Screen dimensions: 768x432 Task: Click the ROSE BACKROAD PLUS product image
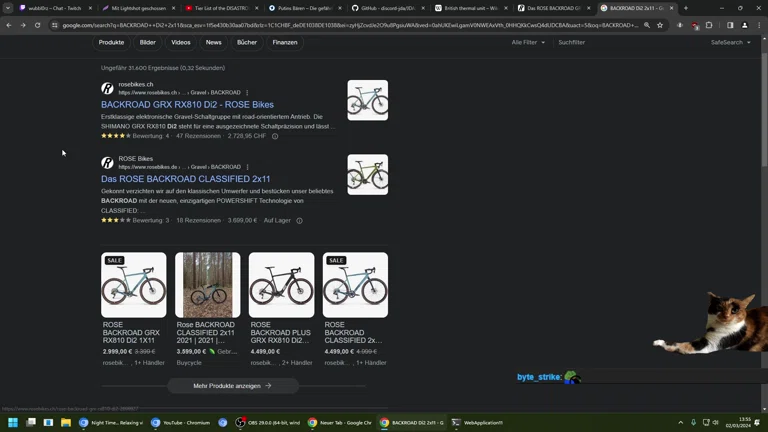[x=281, y=285]
